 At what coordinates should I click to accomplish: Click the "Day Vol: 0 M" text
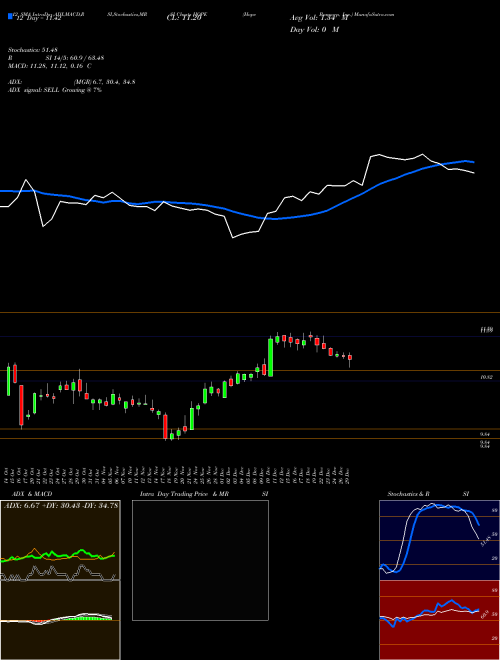click(314, 30)
